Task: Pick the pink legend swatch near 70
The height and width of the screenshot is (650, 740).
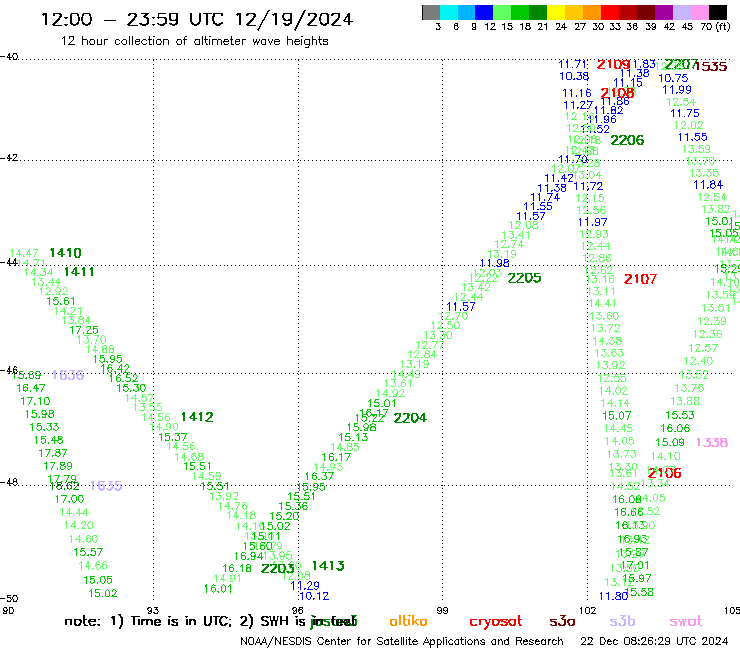Action: (x=699, y=12)
